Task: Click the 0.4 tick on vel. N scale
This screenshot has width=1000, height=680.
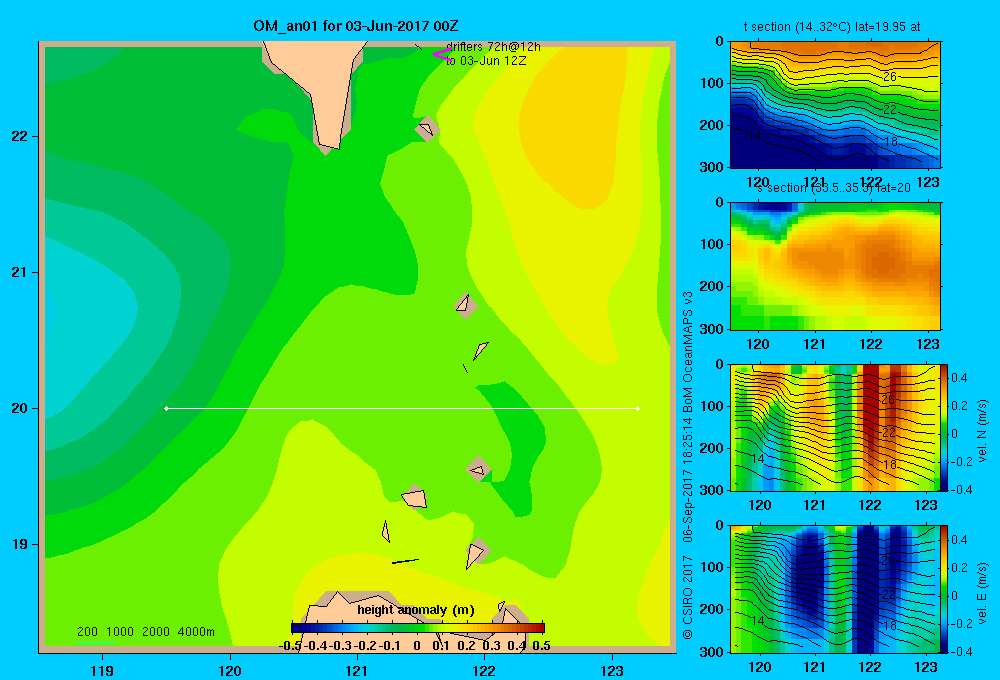Action: pos(959,378)
